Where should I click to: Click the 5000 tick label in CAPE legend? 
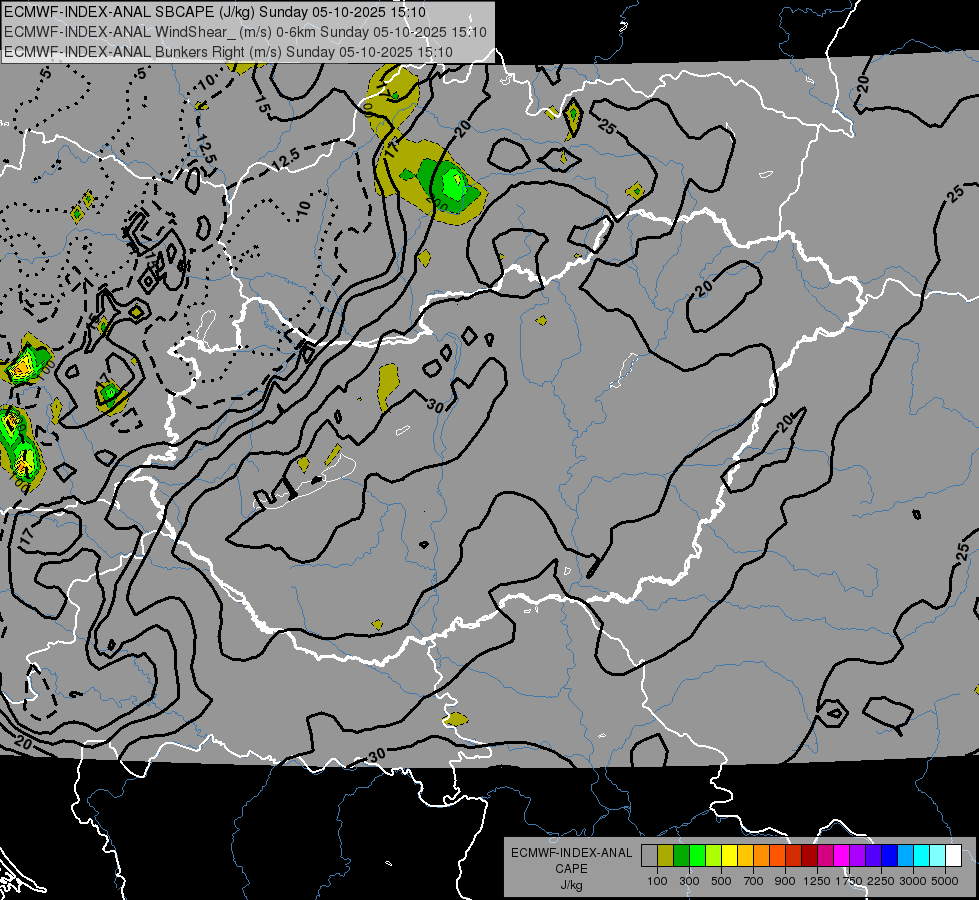945,881
